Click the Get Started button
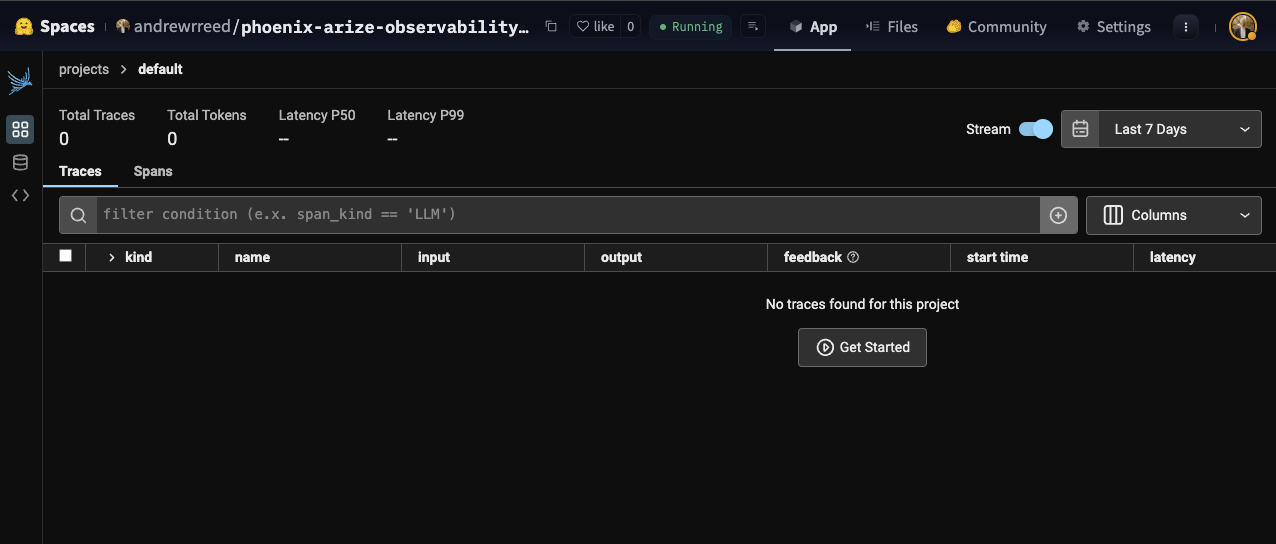Image resolution: width=1276 pixels, height=544 pixels. click(x=862, y=347)
